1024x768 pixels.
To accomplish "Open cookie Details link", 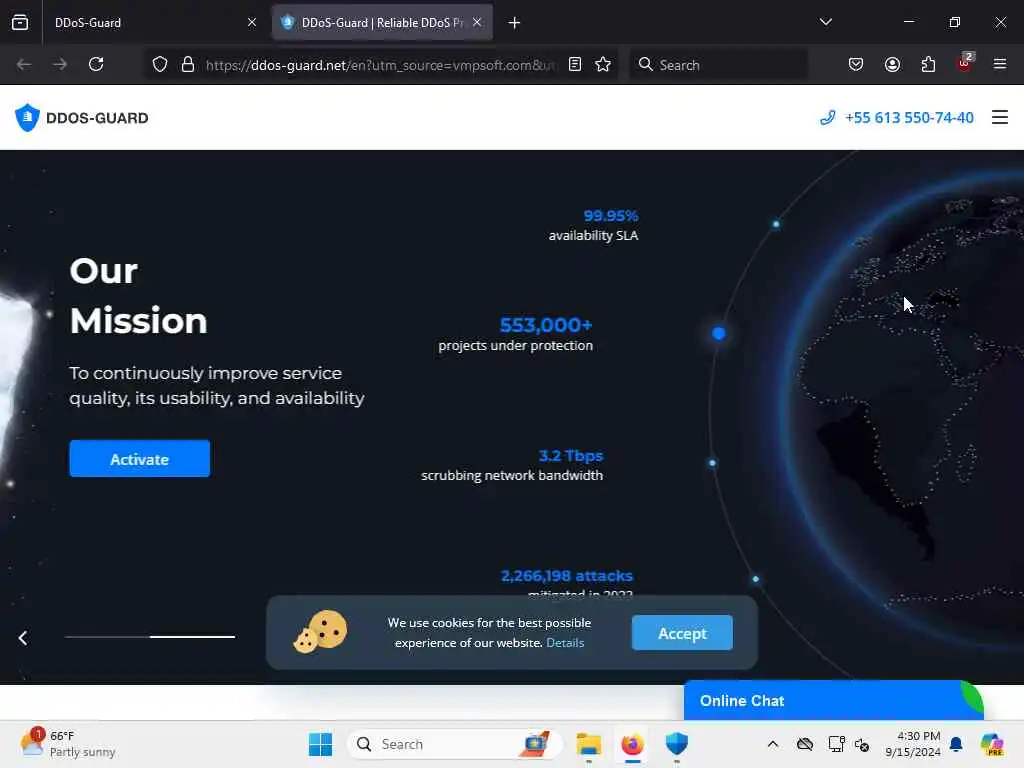I will [565, 643].
